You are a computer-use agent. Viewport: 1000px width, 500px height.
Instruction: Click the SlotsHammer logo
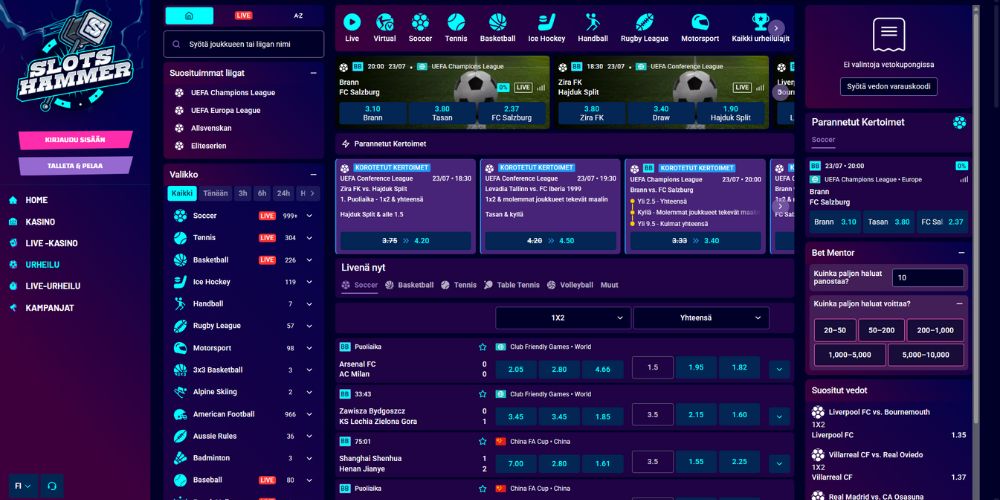75,59
